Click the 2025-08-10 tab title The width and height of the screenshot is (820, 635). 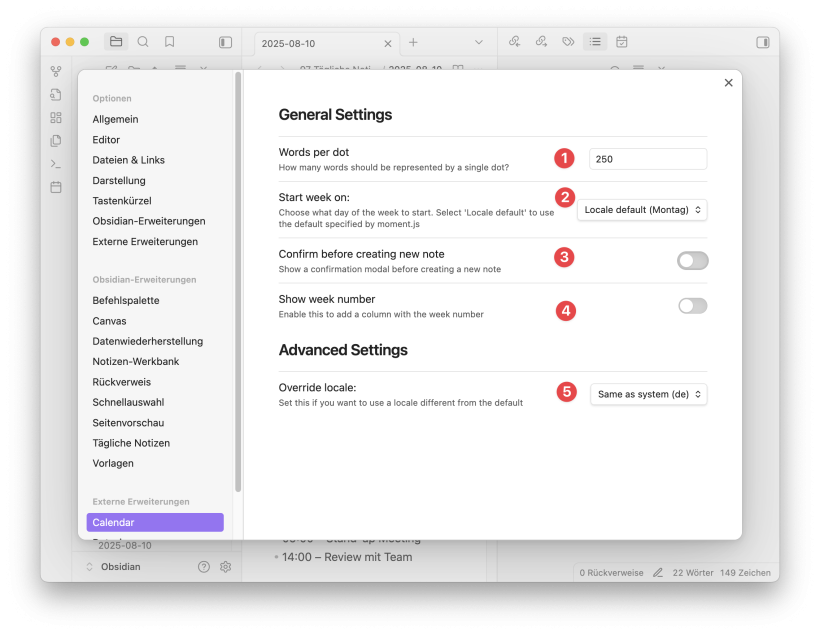[x=289, y=44]
